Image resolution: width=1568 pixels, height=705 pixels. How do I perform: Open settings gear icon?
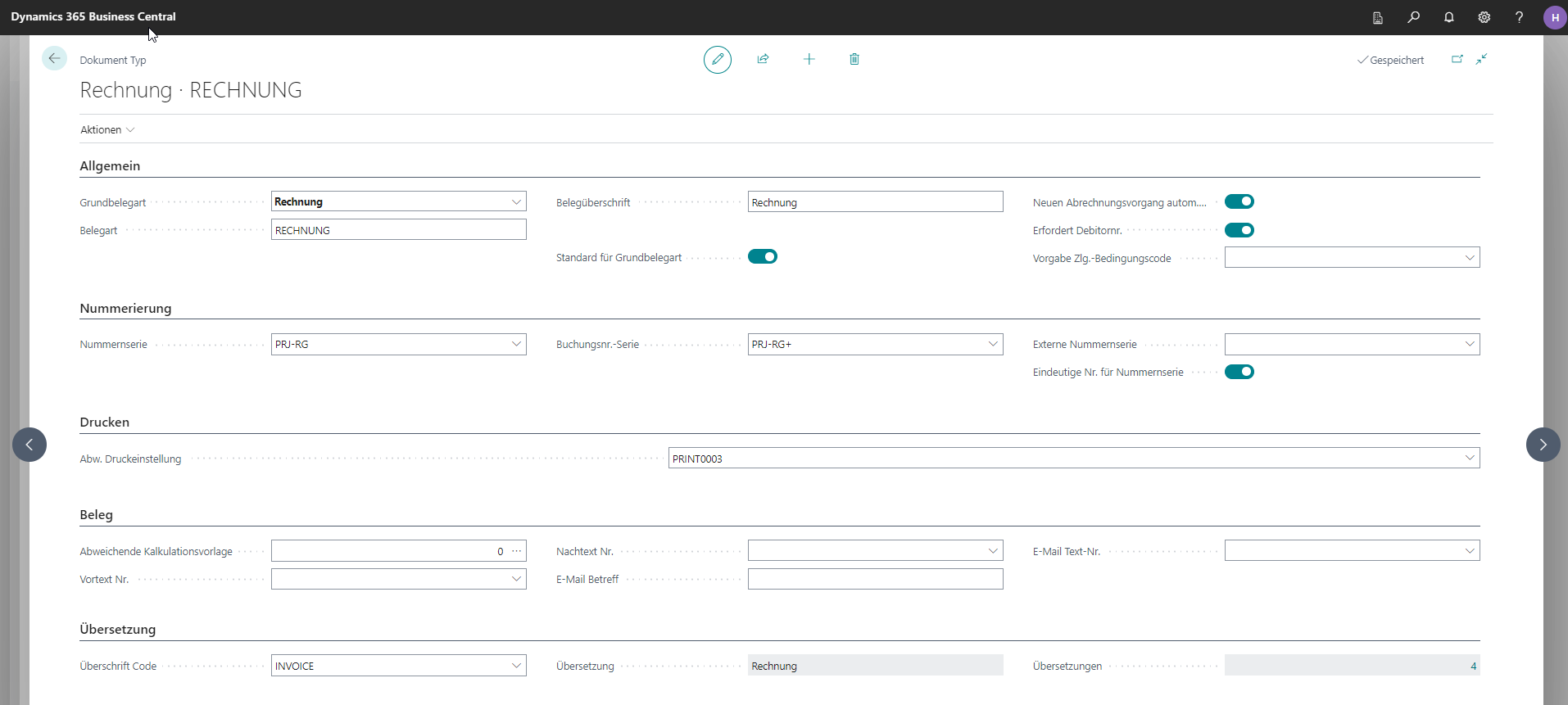[1484, 17]
